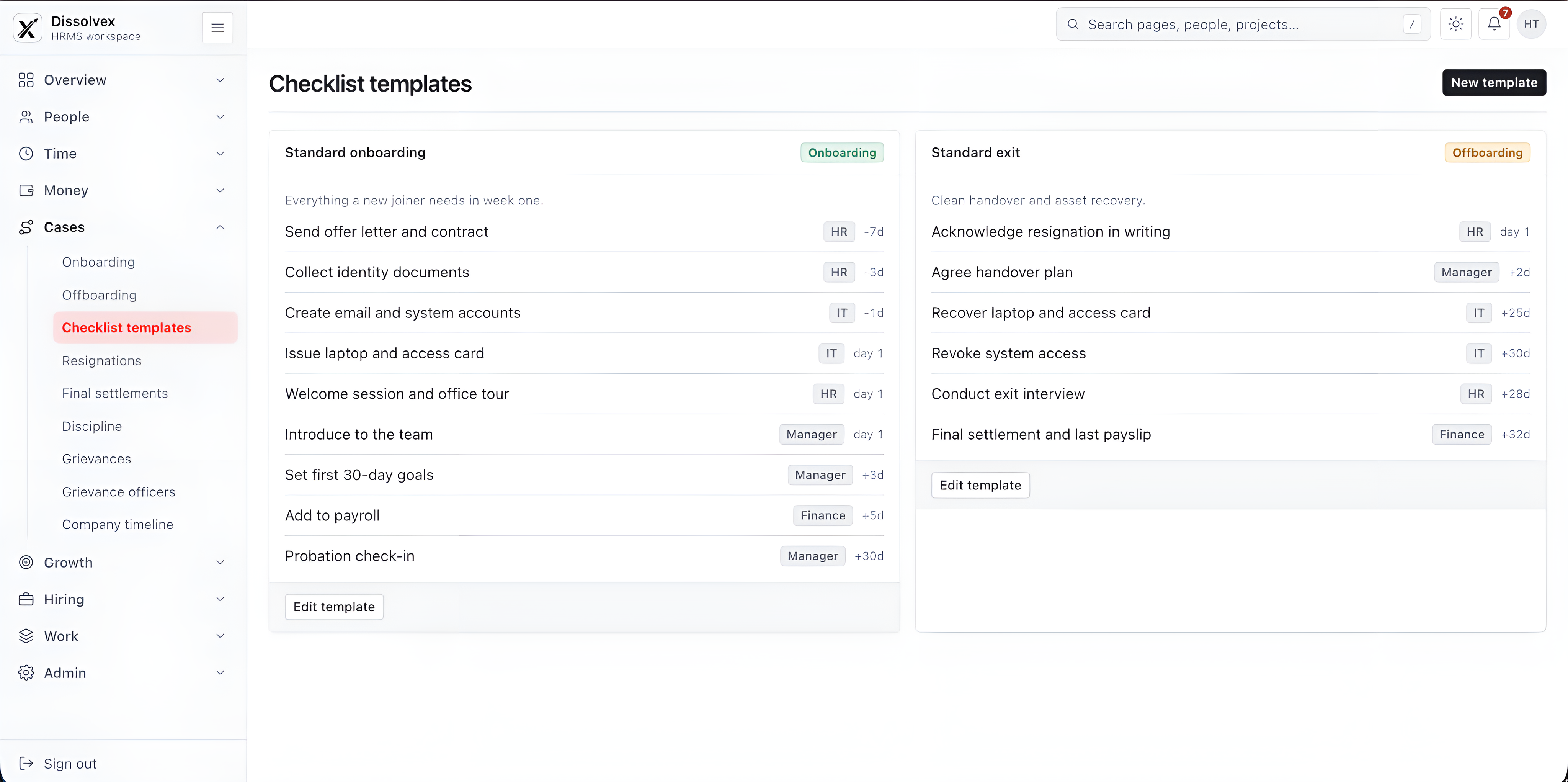Click the Dissolvex X logo icon
This screenshot has height=782, width=1568.
click(28, 28)
